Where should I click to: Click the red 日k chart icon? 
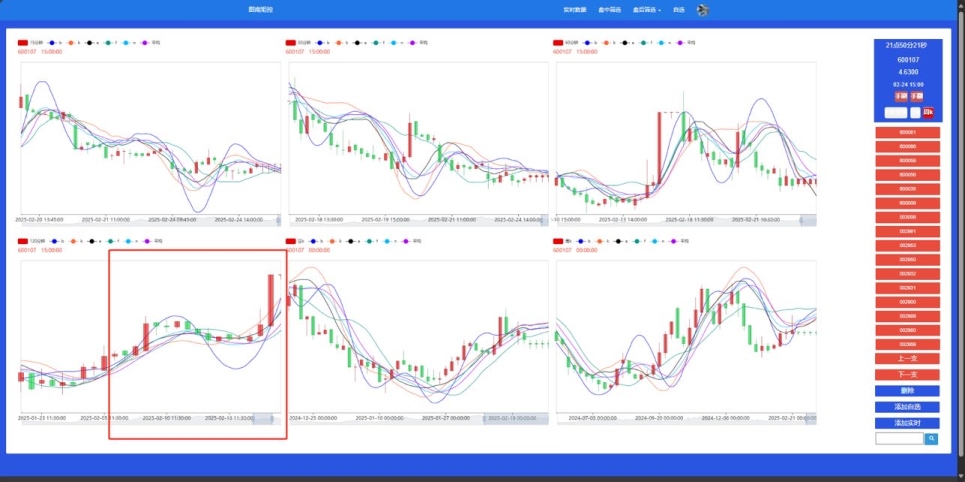point(928,112)
